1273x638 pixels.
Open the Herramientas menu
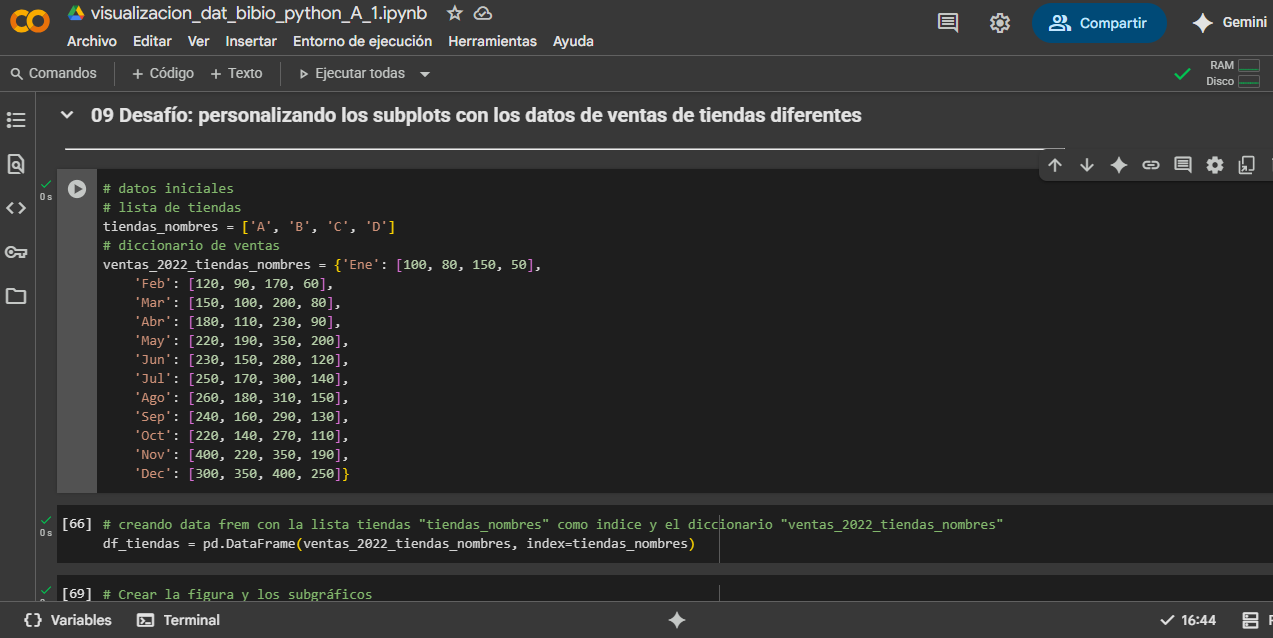492,41
